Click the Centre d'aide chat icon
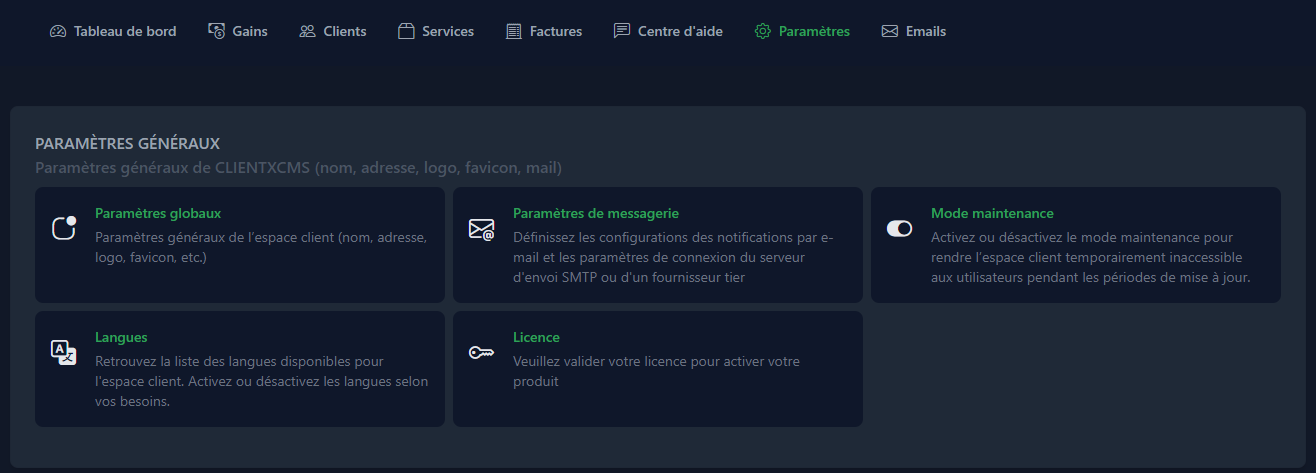The image size is (1316, 473). pyautogui.click(x=622, y=31)
